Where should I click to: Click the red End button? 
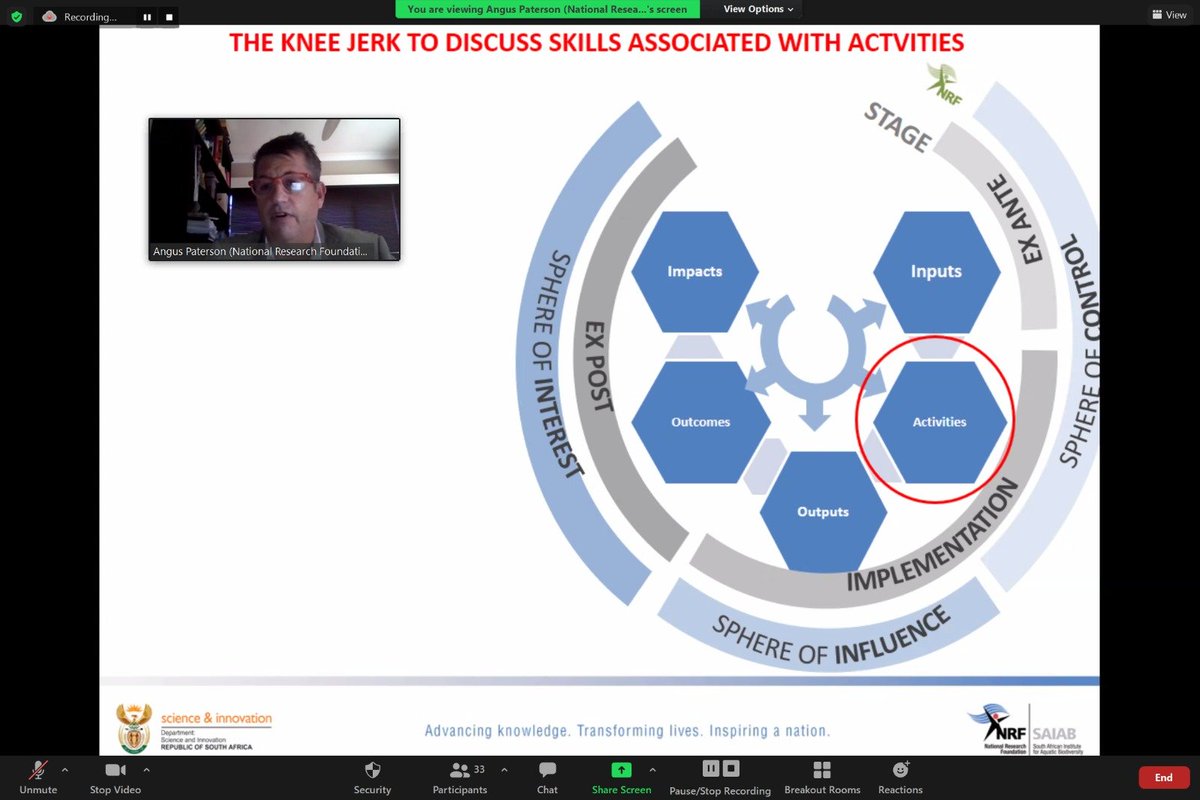[1164, 777]
